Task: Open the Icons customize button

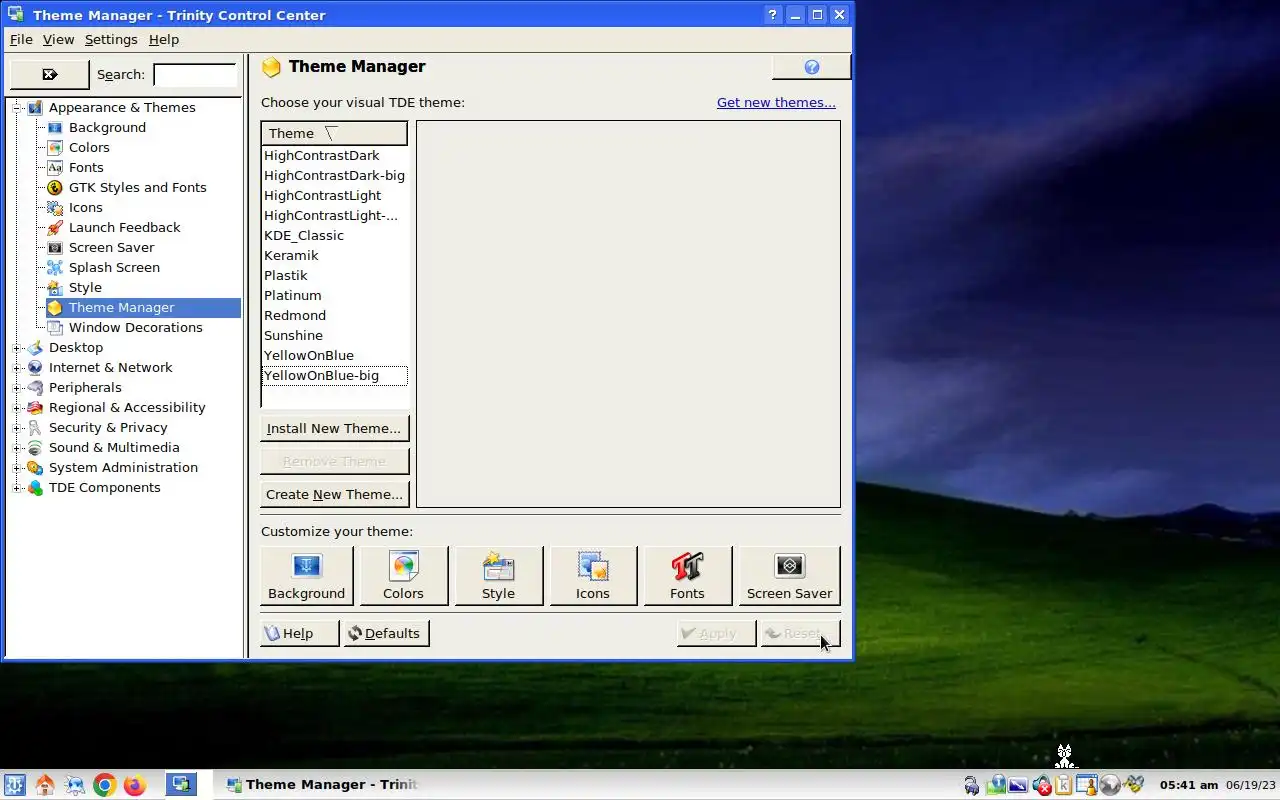Action: coord(592,576)
